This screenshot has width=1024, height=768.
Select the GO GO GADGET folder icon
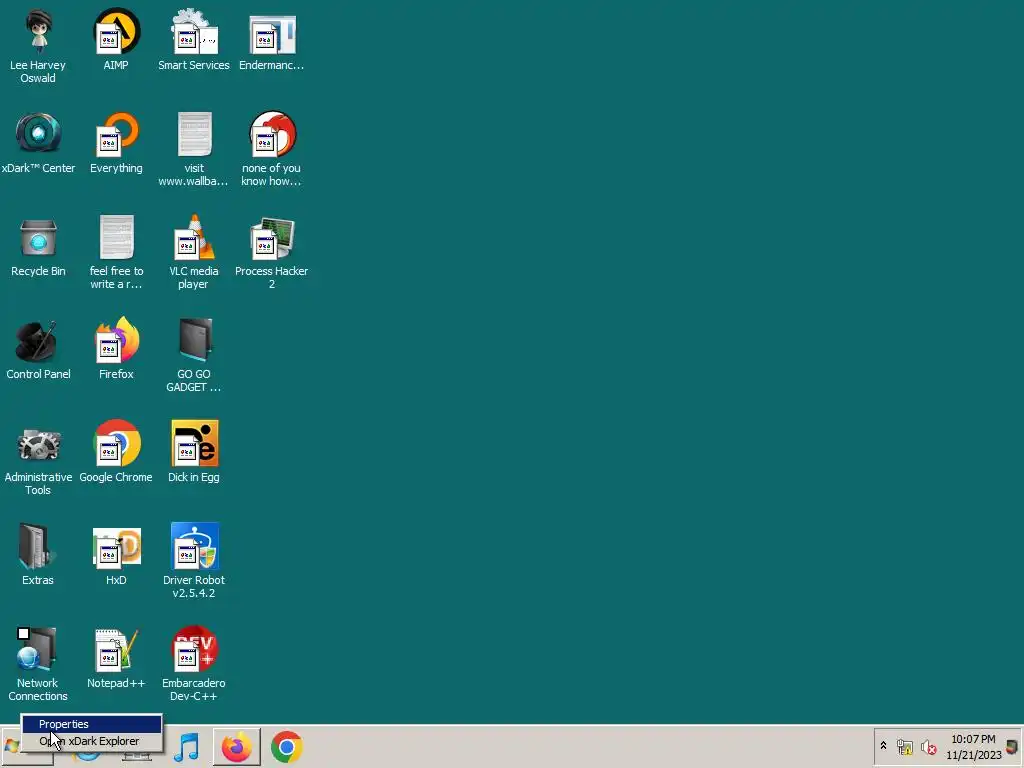(194, 355)
